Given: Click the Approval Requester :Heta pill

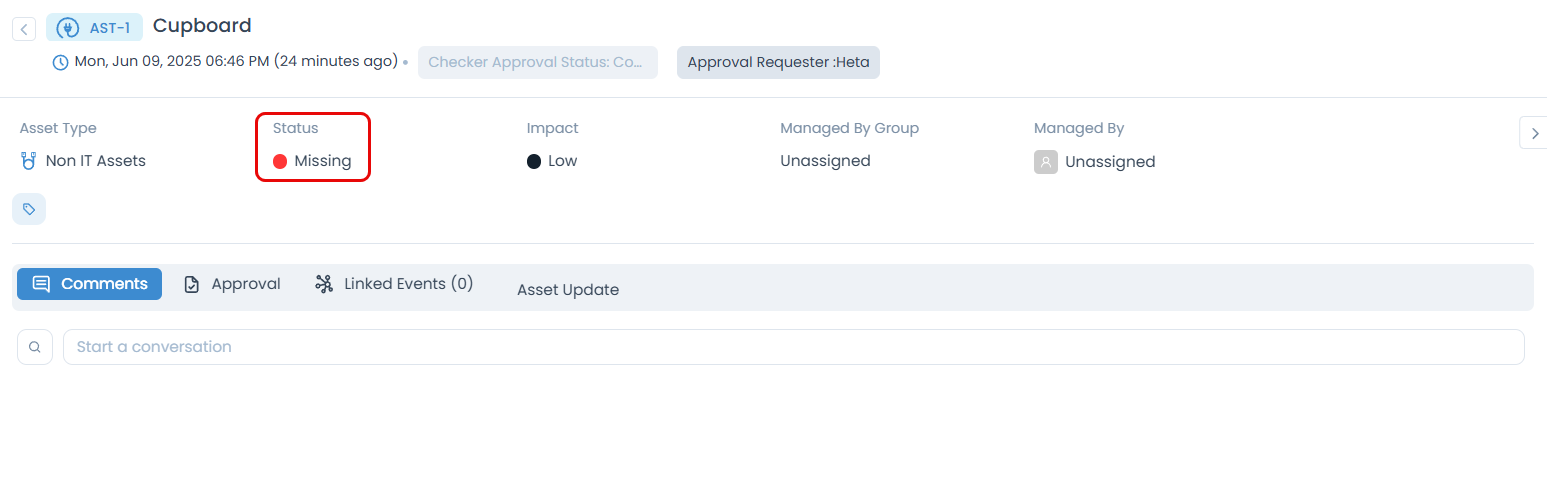Looking at the screenshot, I should pos(778,62).
